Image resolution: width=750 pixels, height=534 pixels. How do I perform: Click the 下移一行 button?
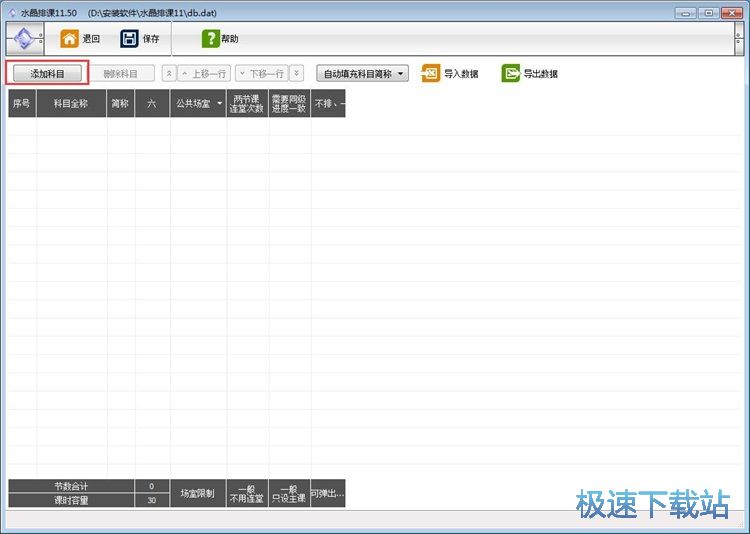pyautogui.click(x=262, y=74)
